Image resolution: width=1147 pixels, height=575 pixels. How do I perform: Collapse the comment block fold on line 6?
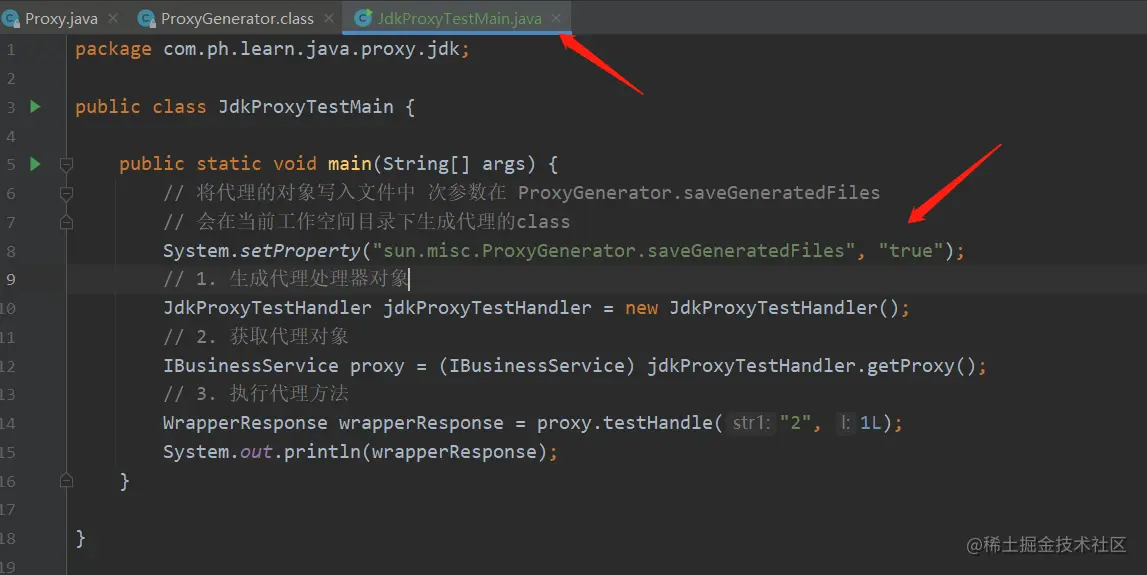tap(66, 193)
